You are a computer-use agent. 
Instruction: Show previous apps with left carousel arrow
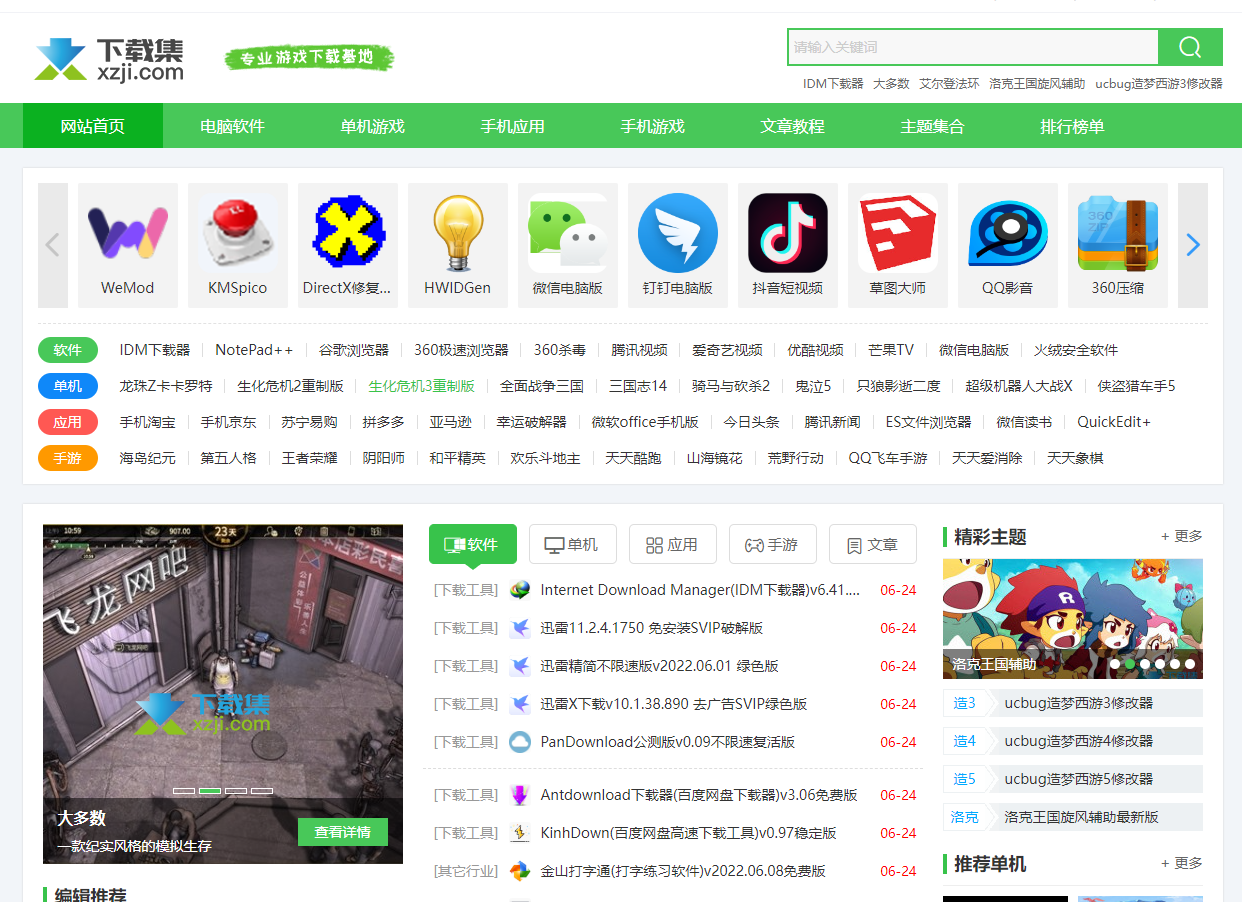[53, 245]
